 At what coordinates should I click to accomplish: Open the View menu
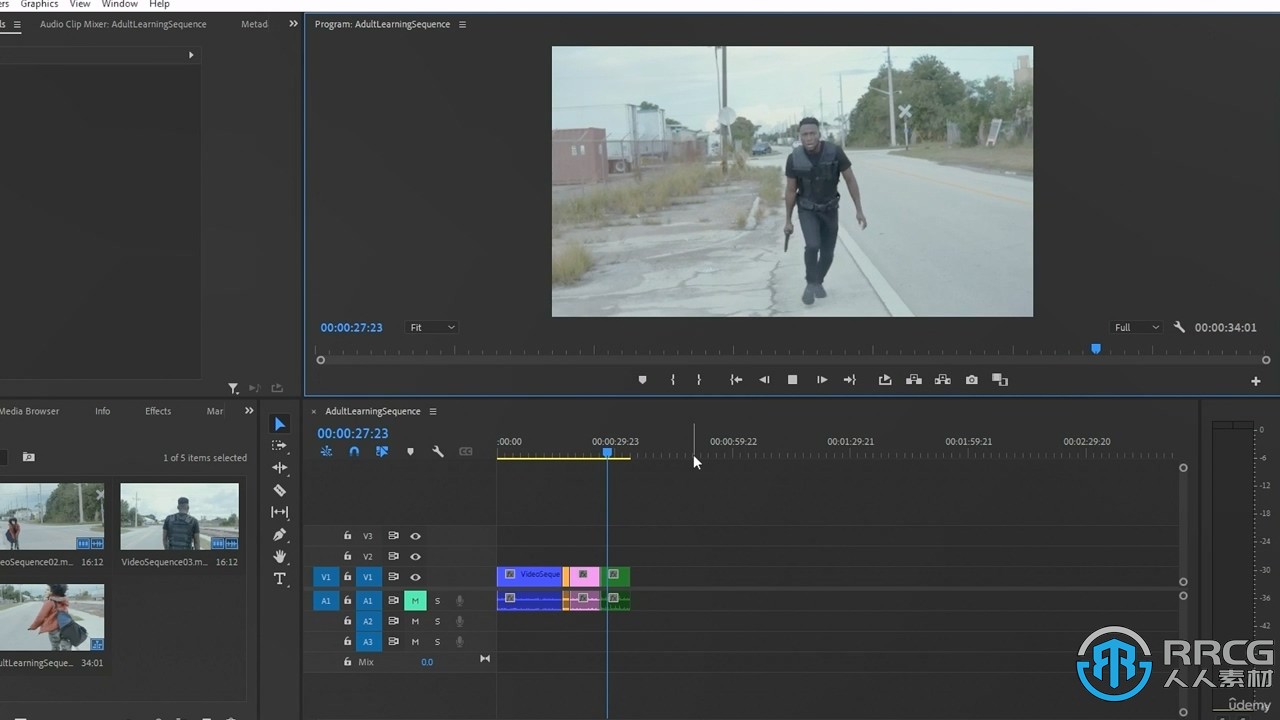point(80,4)
